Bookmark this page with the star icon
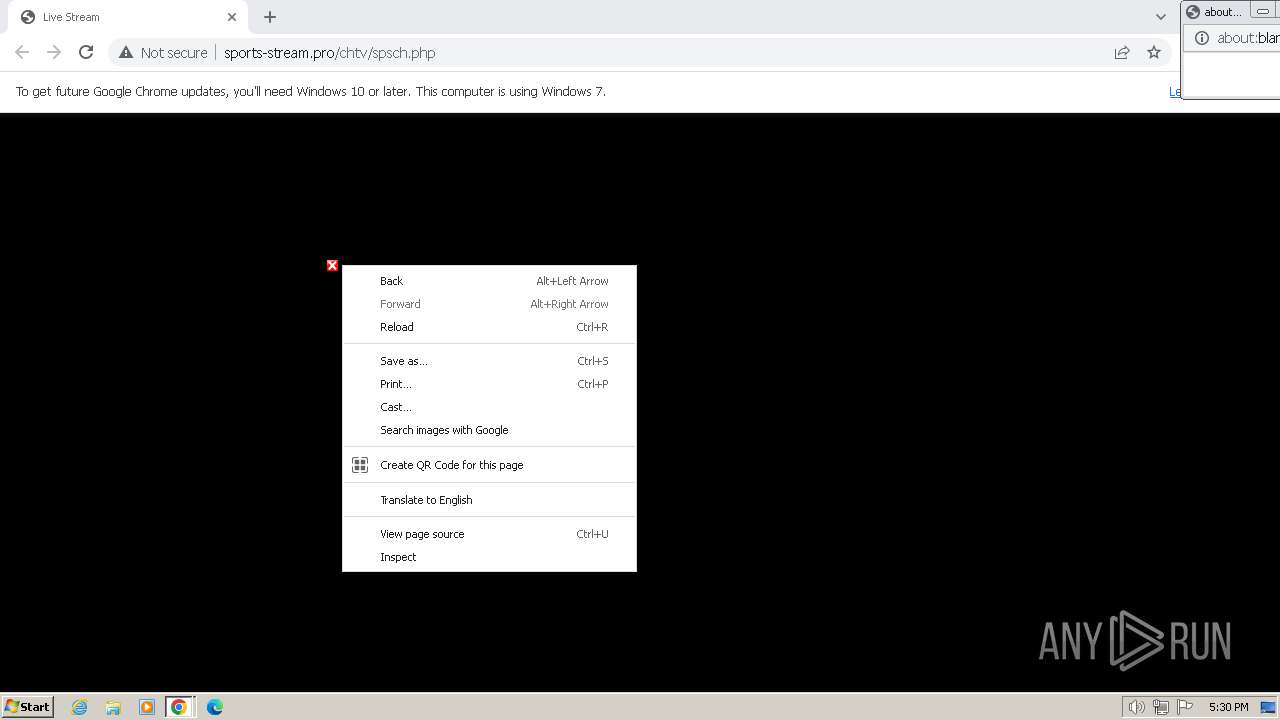The width and height of the screenshot is (1280, 720). (1154, 52)
